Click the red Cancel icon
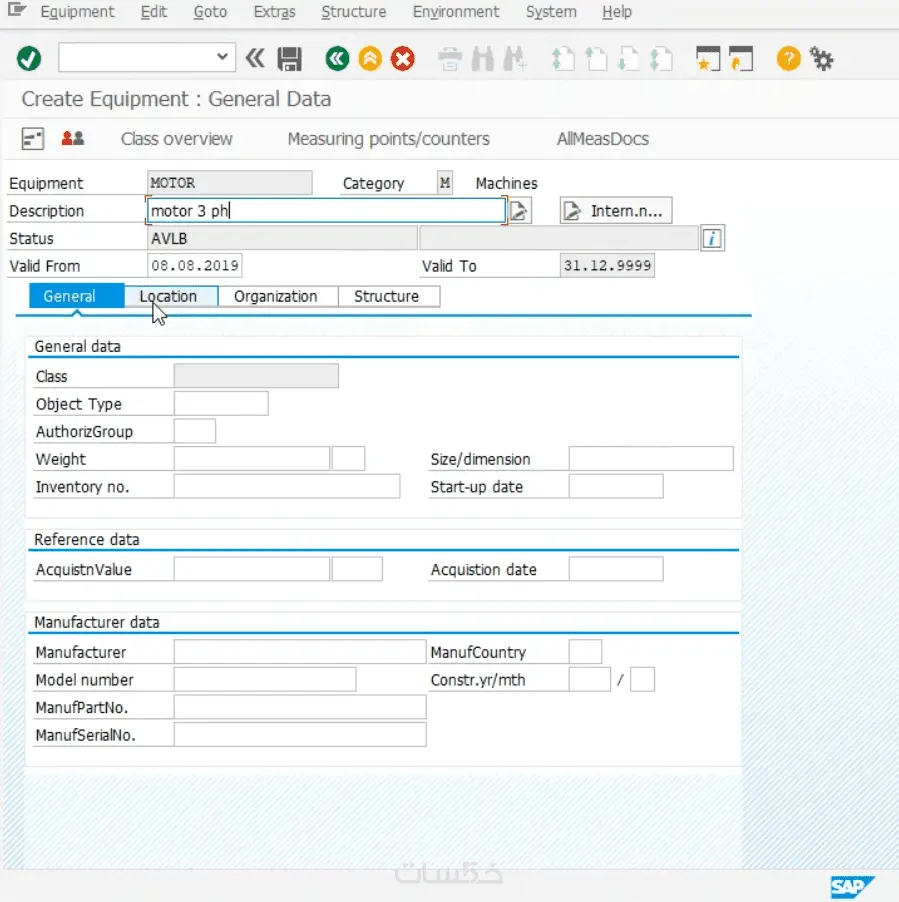This screenshot has width=899, height=902. (402, 58)
